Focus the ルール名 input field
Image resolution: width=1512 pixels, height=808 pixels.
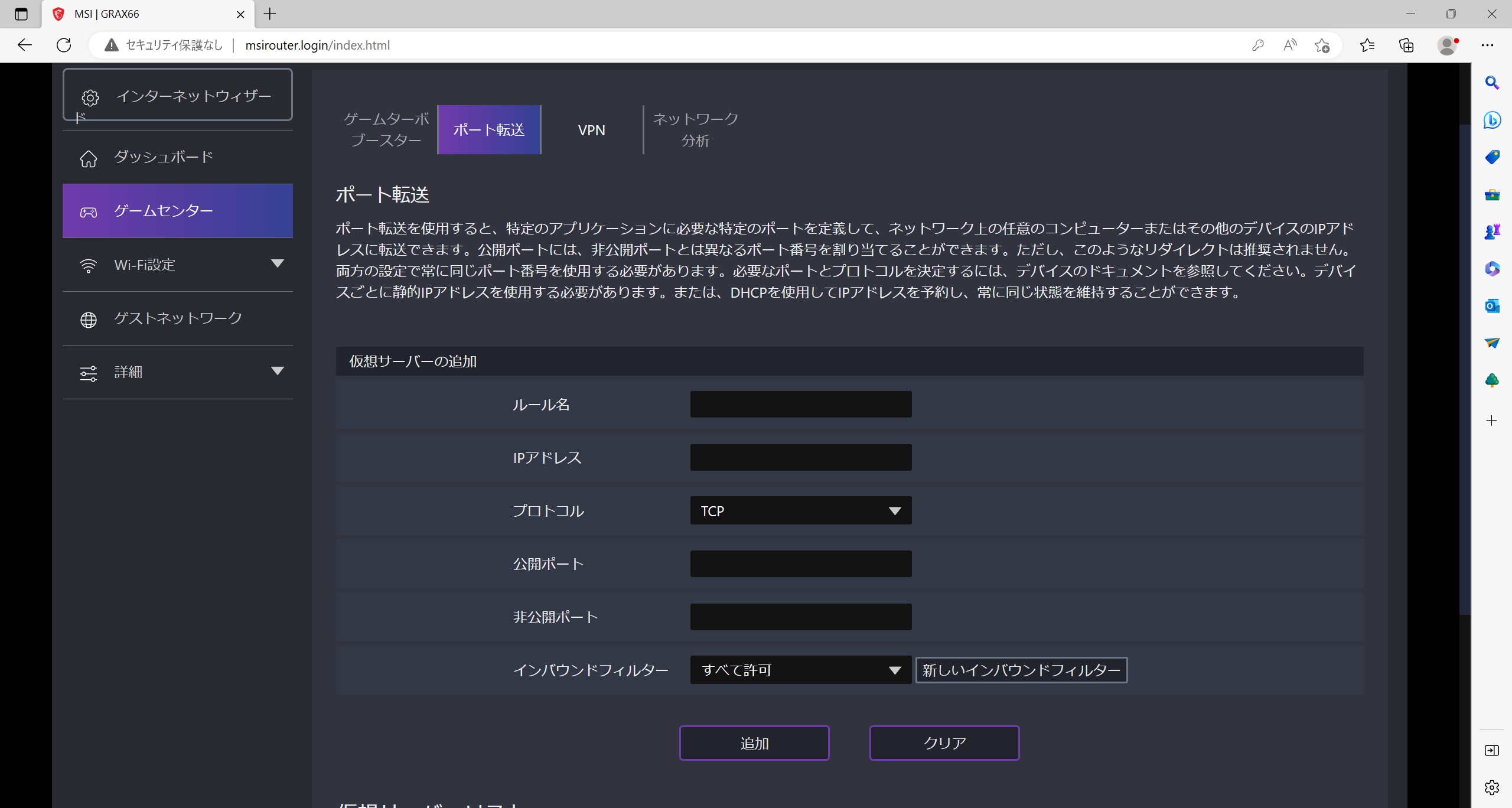(801, 404)
